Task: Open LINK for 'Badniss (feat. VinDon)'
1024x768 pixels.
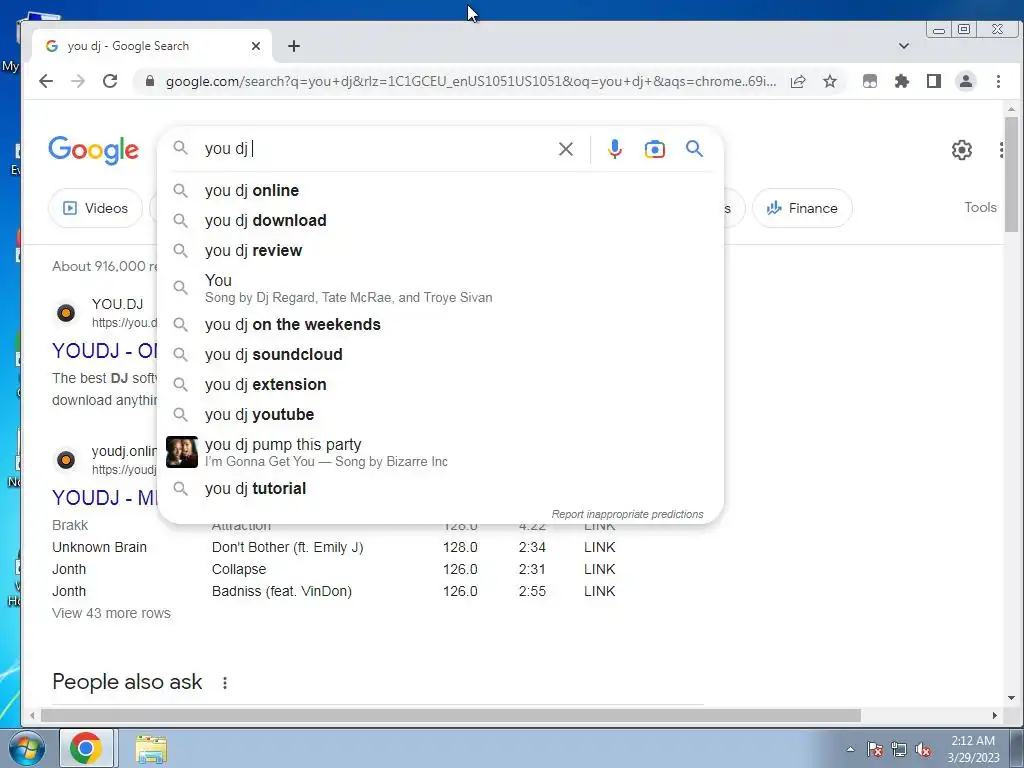Action: (600, 592)
